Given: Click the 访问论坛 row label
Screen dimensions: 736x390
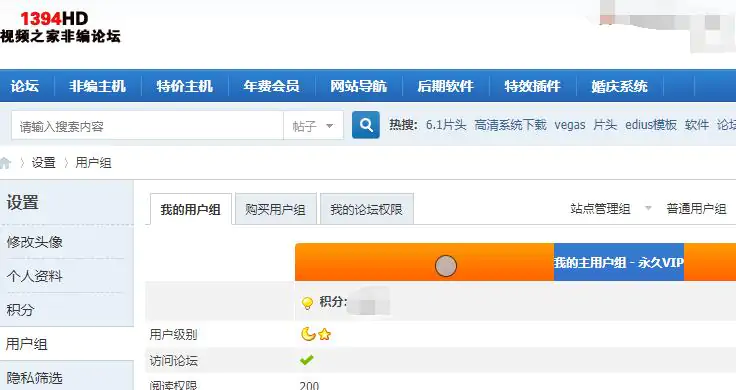Looking at the screenshot, I should tap(173, 360).
